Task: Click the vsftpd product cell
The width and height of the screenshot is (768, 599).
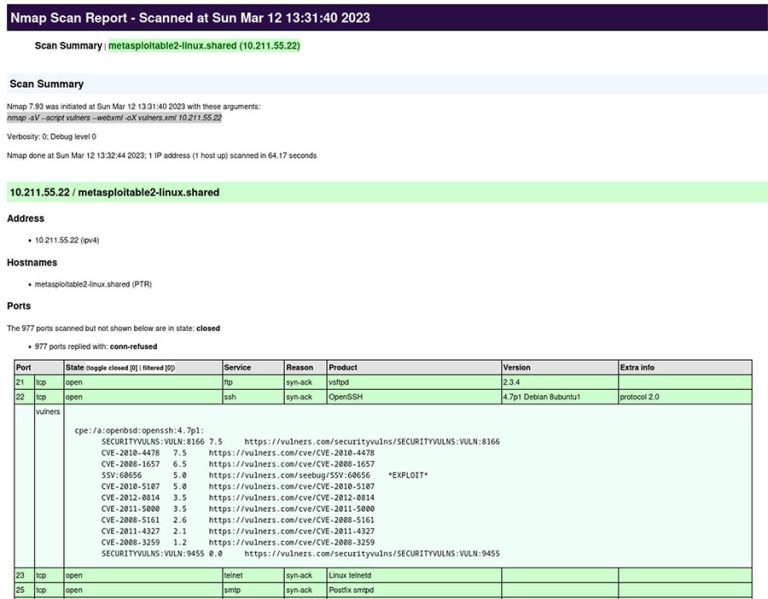Action: [339, 382]
